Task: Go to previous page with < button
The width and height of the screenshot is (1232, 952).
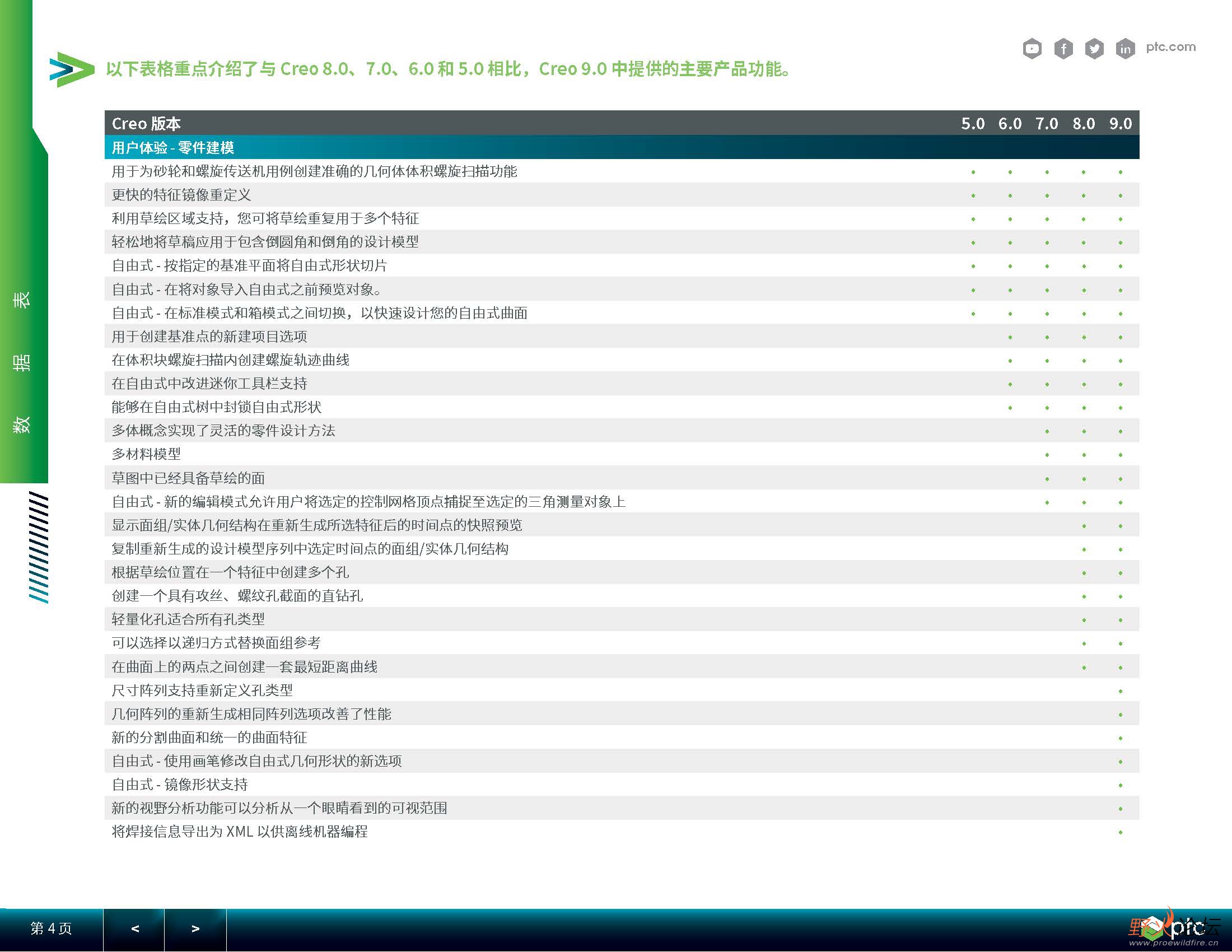Action: 134,928
